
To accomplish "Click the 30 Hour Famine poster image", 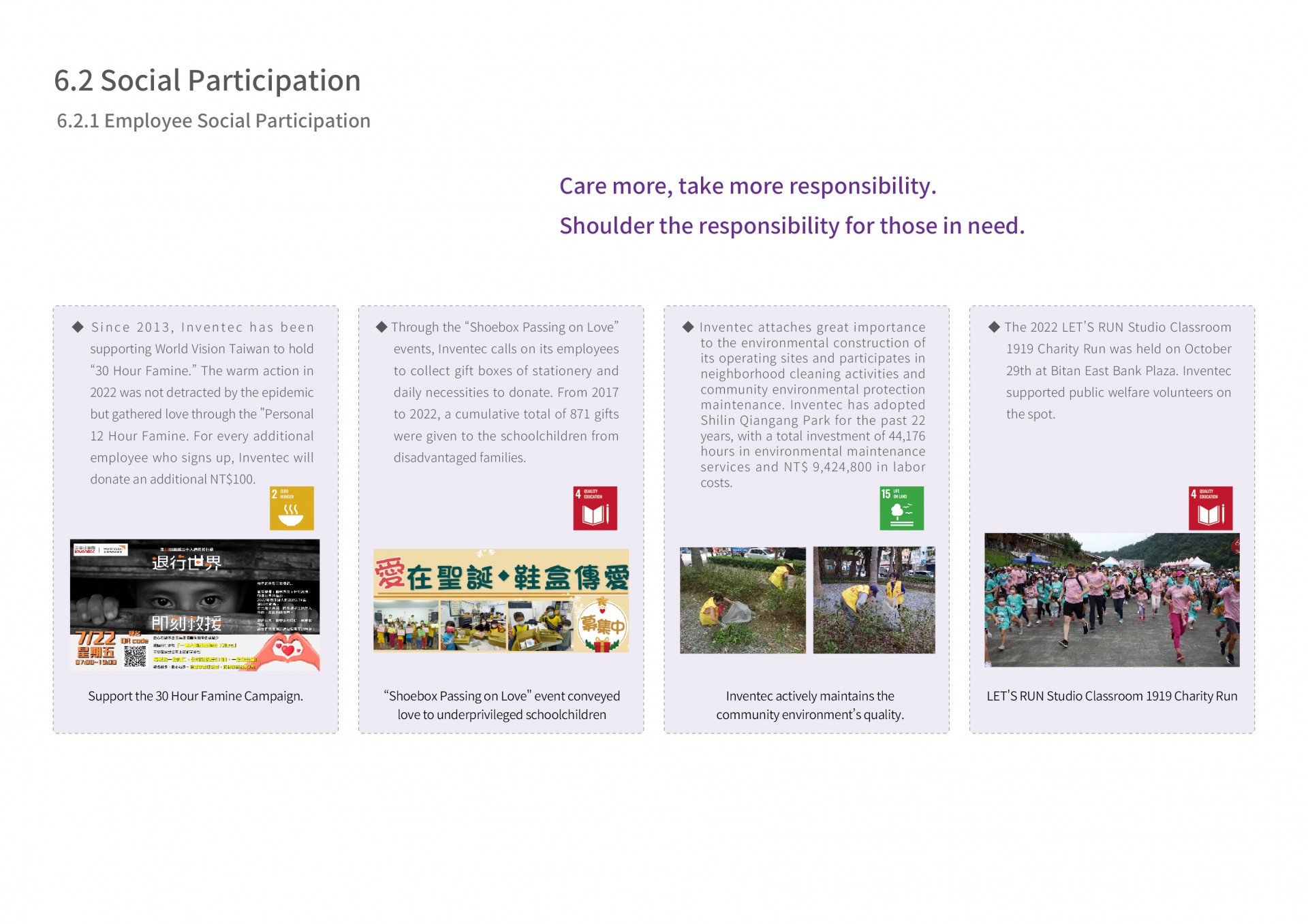I will [x=195, y=605].
